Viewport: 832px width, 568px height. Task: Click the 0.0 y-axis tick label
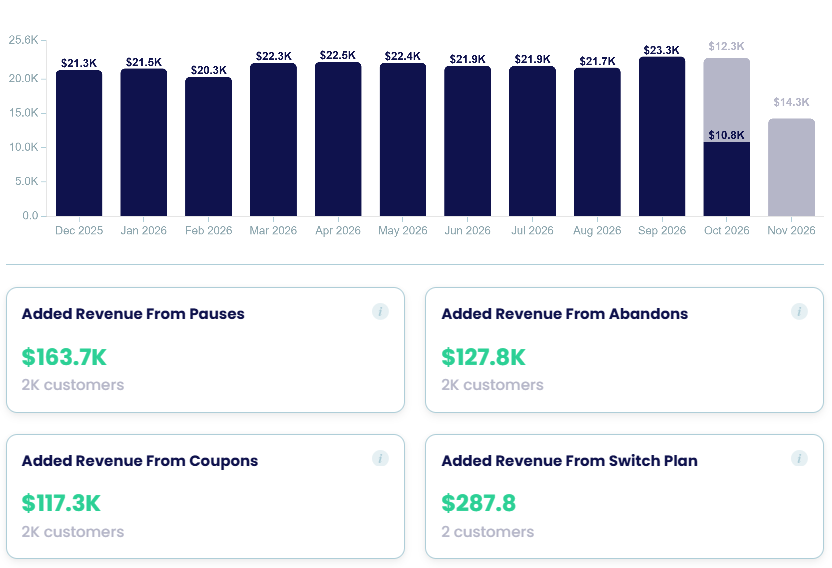30,216
